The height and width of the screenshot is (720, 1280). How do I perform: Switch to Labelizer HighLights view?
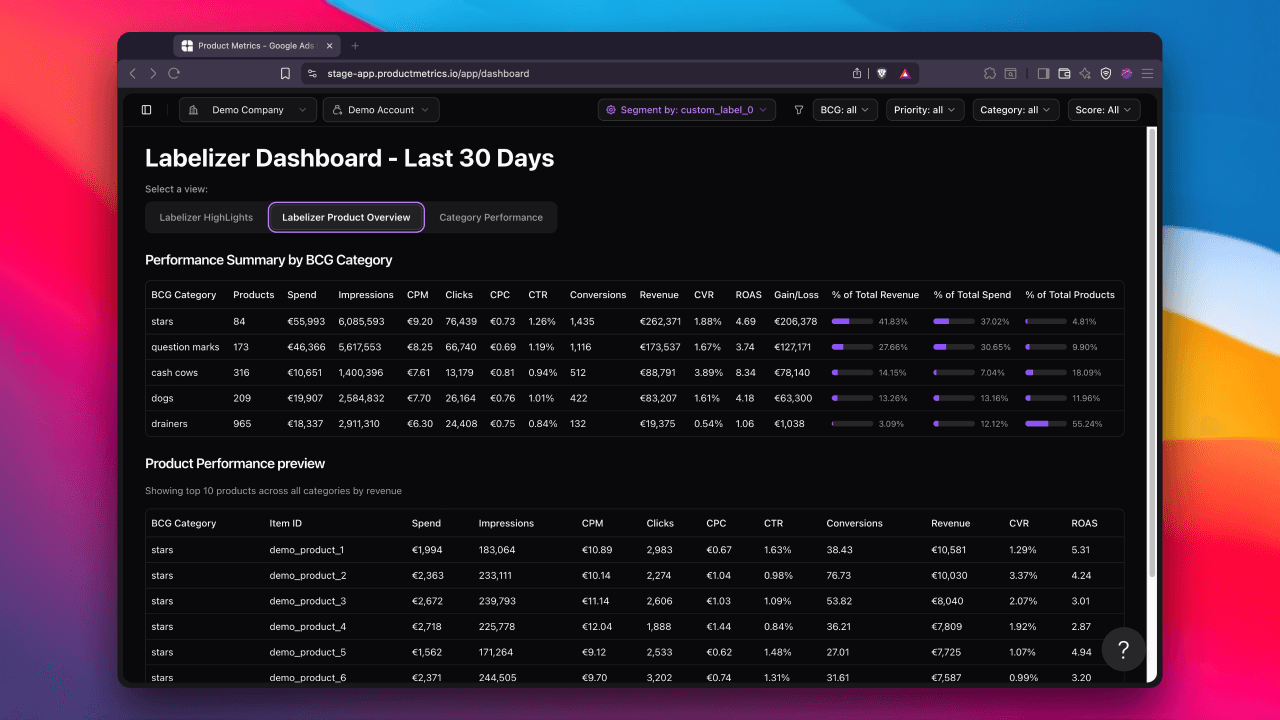[206, 217]
